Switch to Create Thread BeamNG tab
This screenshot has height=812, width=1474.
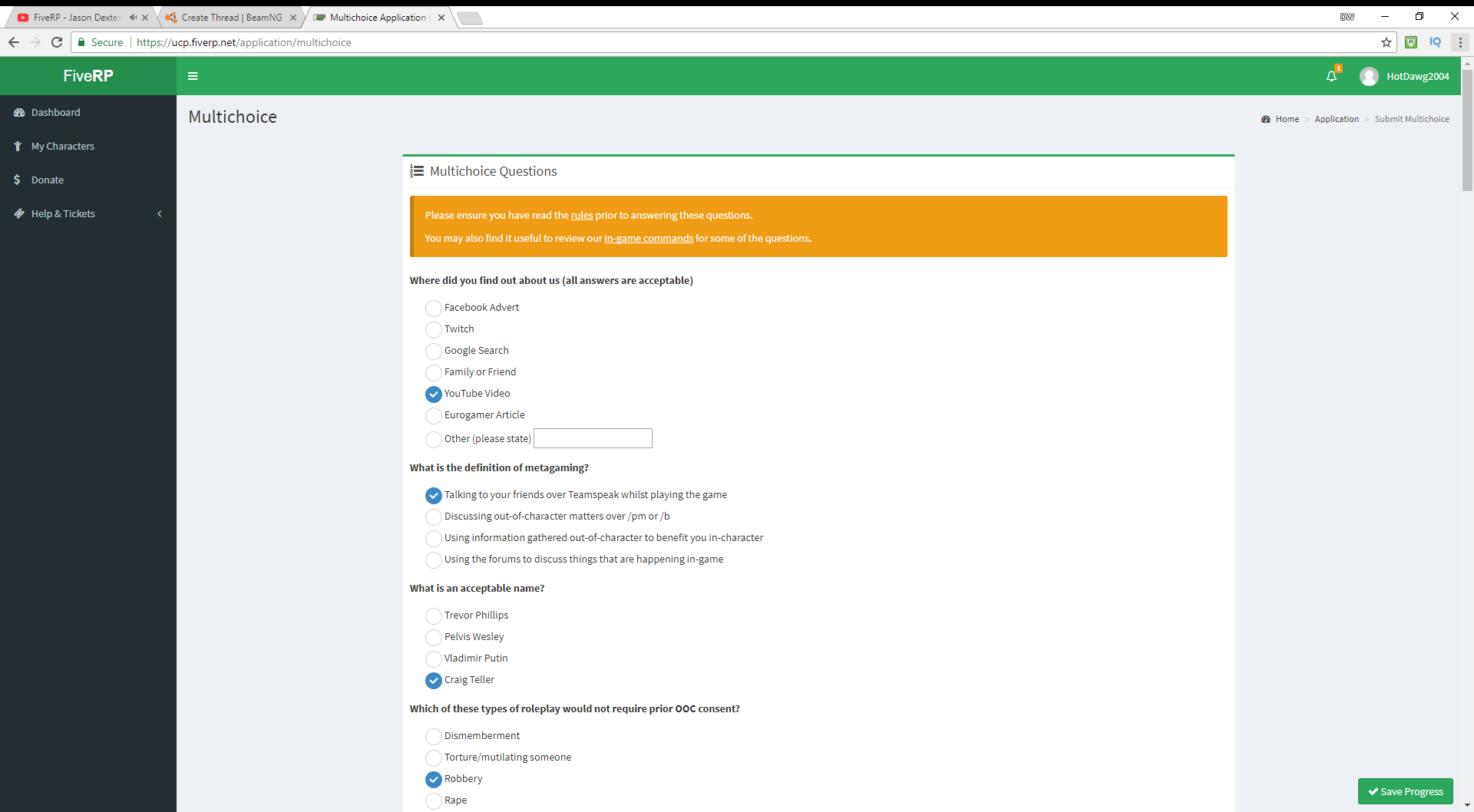click(x=232, y=18)
